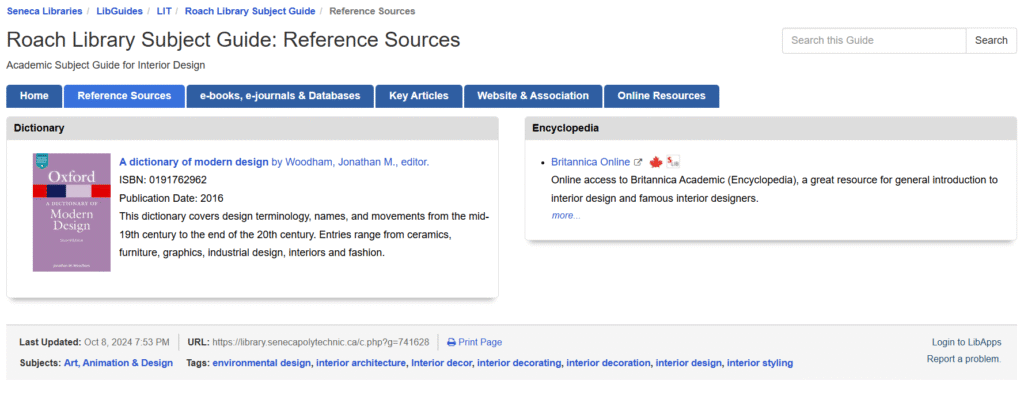This screenshot has width=1024, height=414.
Task: Expand the more... description link
Action: click(x=566, y=215)
